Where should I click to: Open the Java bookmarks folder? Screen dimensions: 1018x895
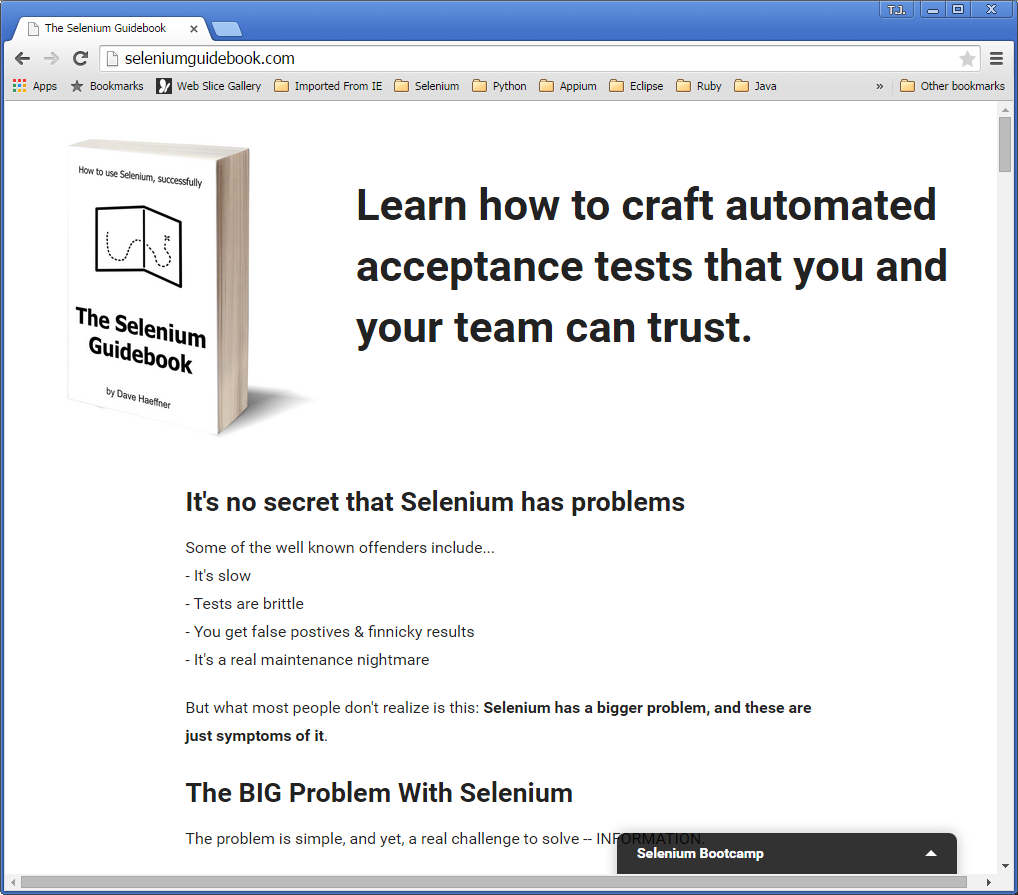click(x=755, y=86)
